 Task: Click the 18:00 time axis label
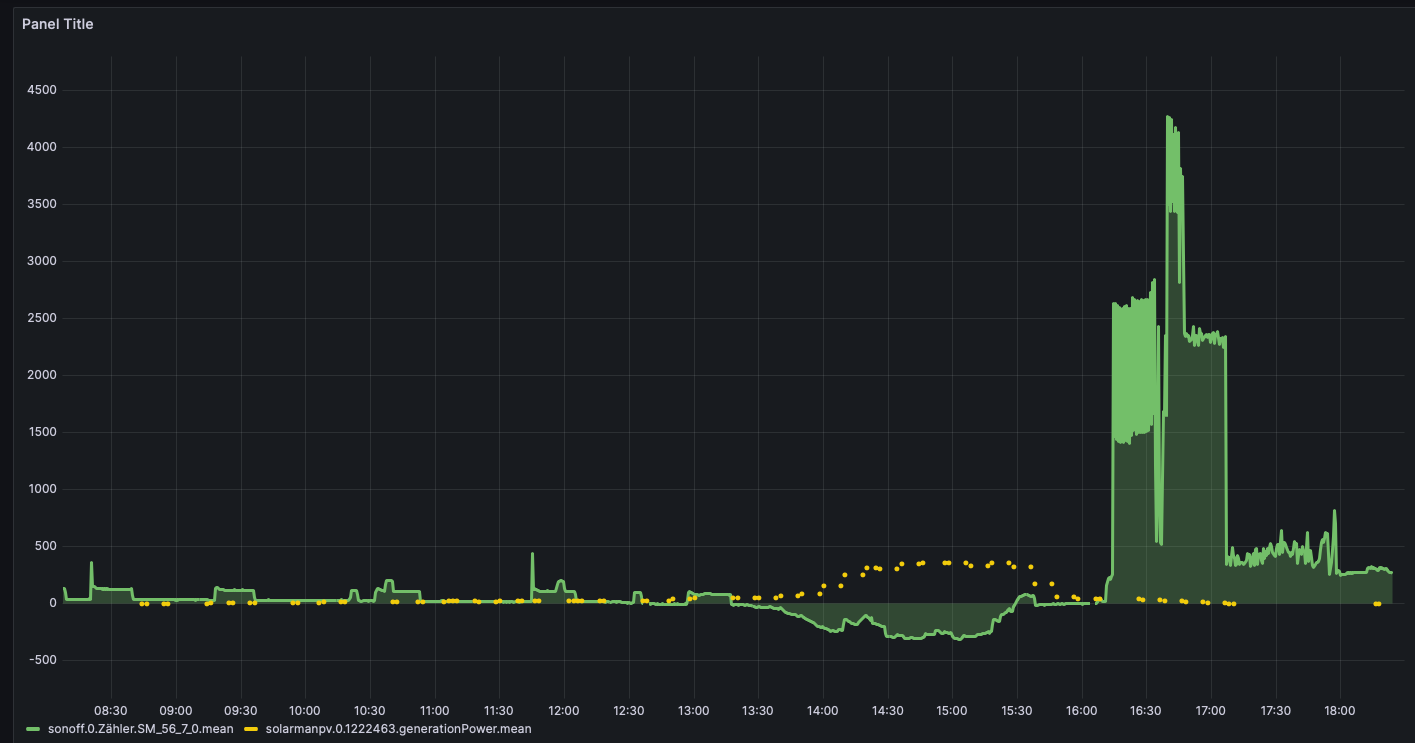1340,711
